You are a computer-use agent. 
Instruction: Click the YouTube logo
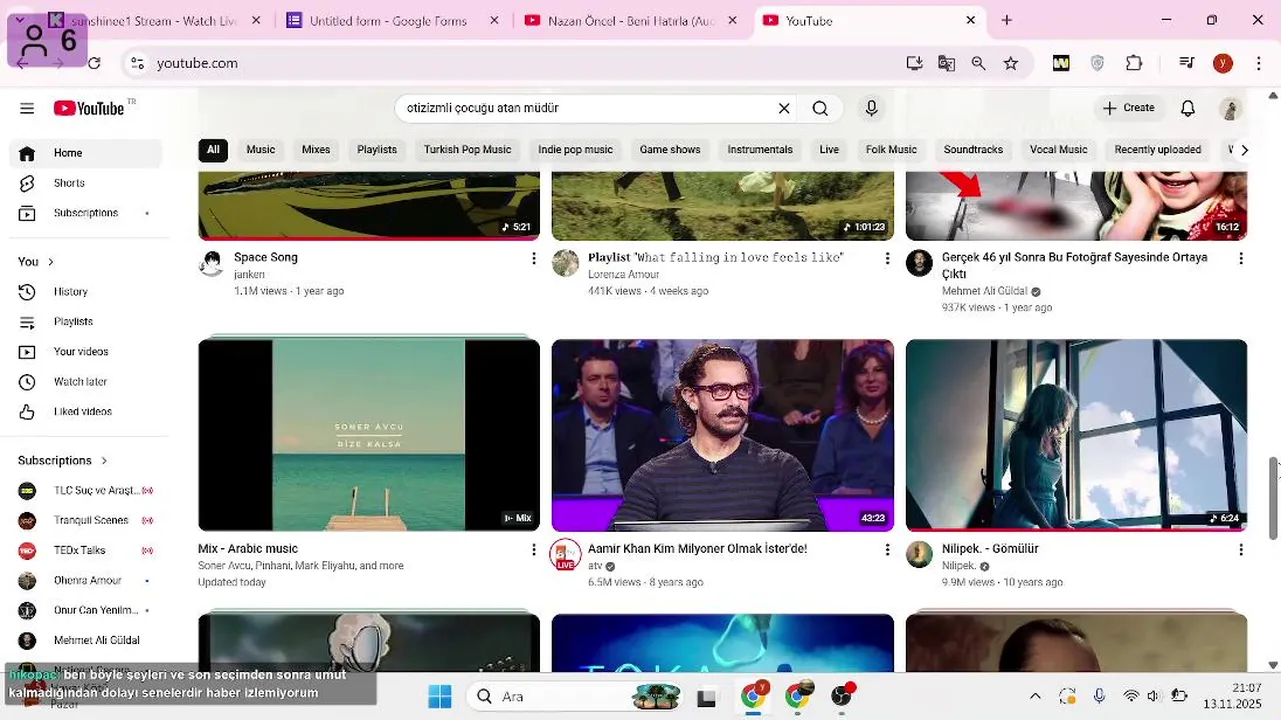[x=89, y=108]
